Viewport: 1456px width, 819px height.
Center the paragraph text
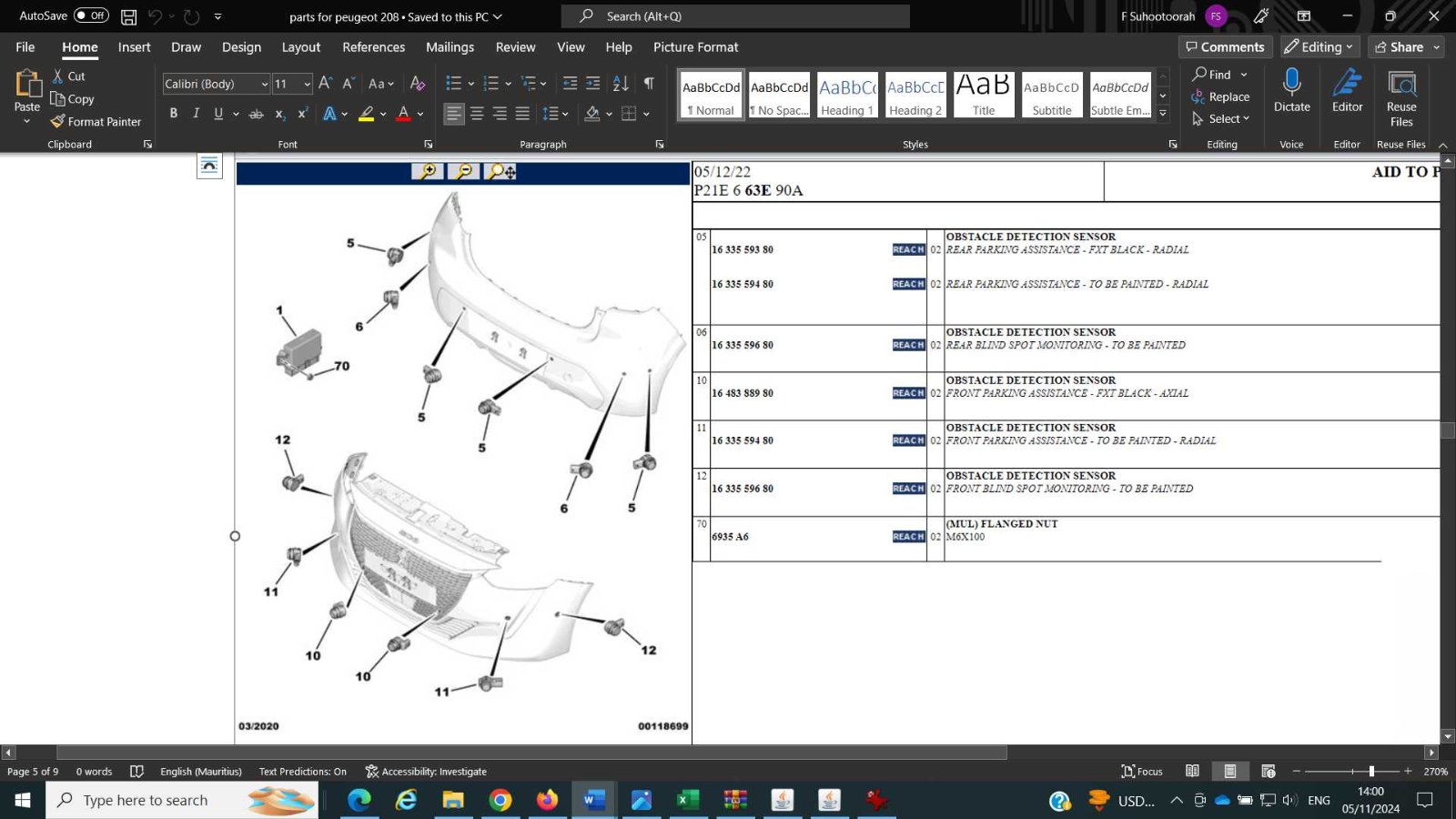477,114
